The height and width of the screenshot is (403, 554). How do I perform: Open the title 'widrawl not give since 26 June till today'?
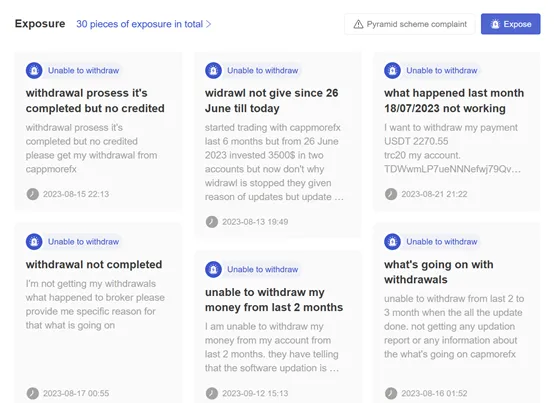click(x=271, y=100)
